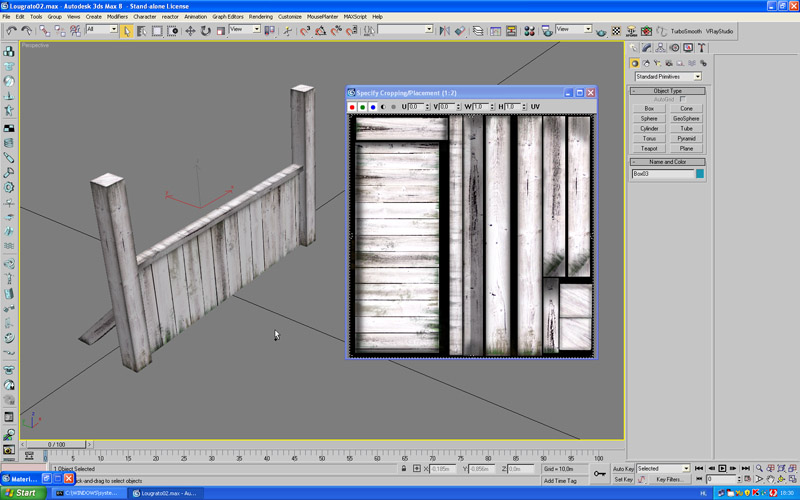The image size is (800, 500).
Task: Click the Play Animation button
Action: (722, 468)
